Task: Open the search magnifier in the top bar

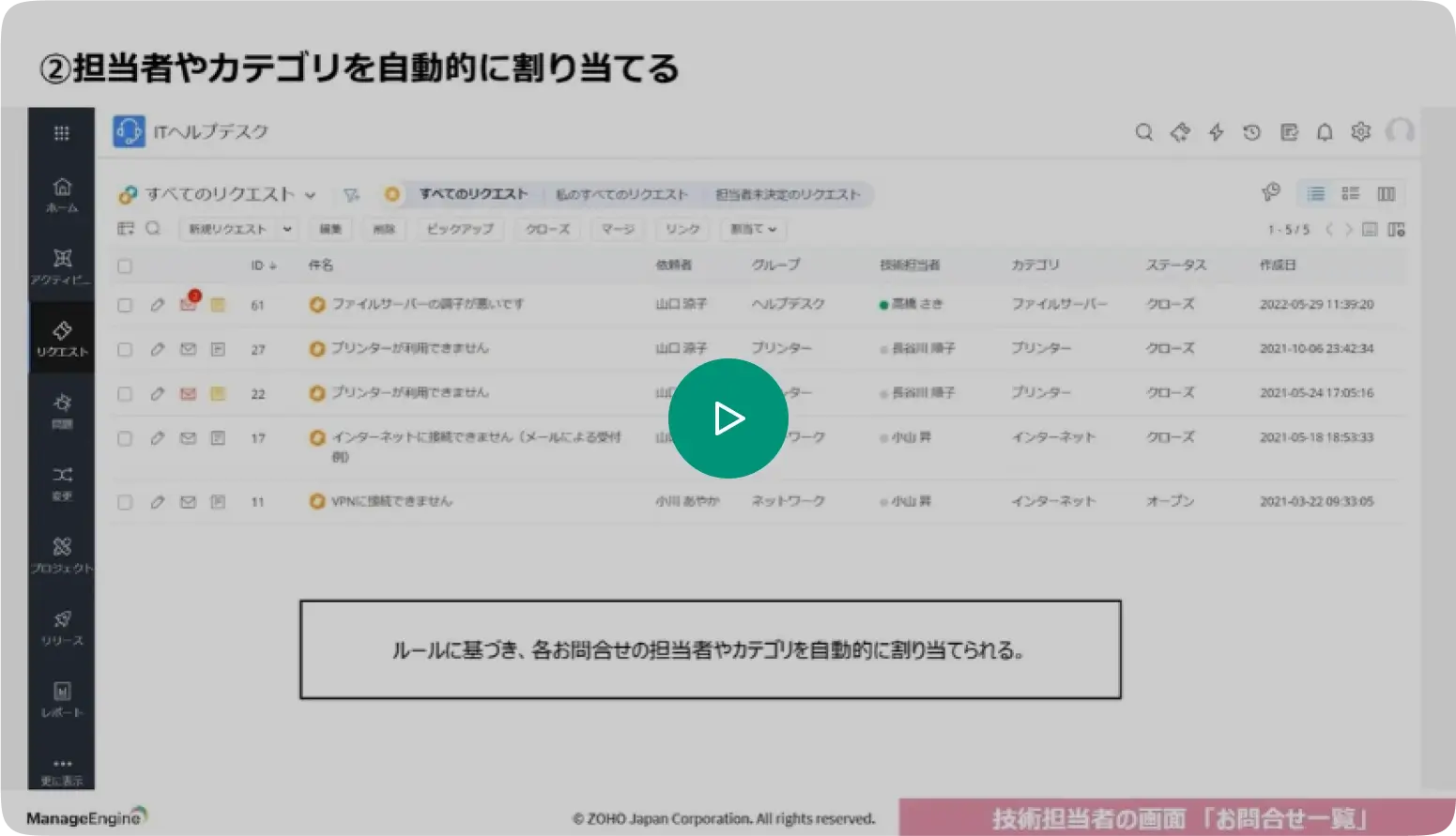Action: point(1143,132)
